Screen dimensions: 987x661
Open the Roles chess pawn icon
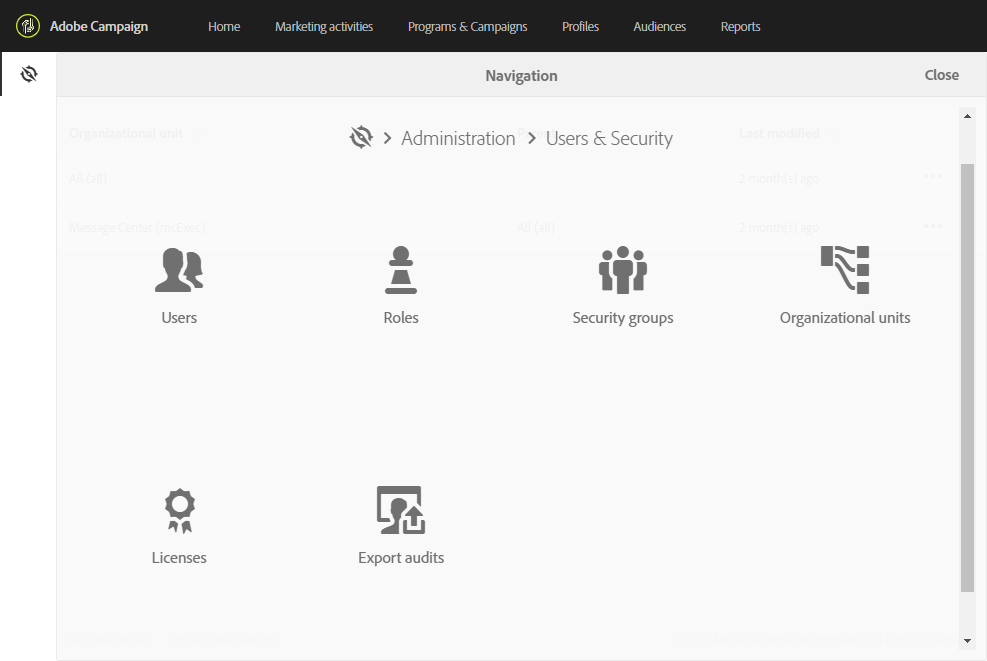[x=401, y=270]
